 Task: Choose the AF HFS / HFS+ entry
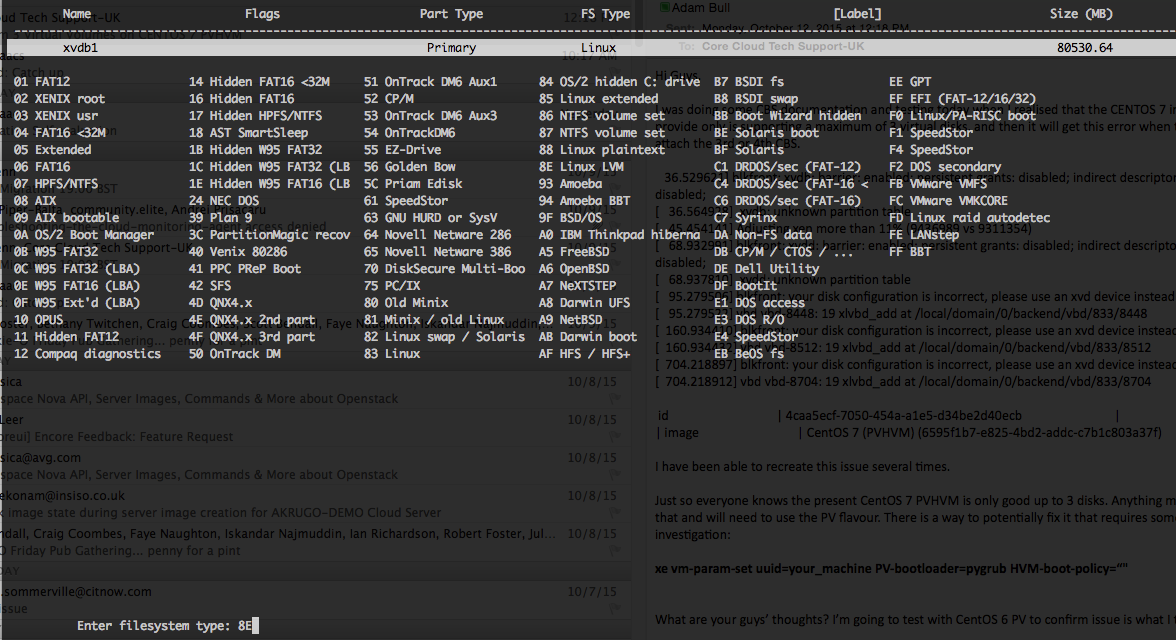click(x=585, y=354)
